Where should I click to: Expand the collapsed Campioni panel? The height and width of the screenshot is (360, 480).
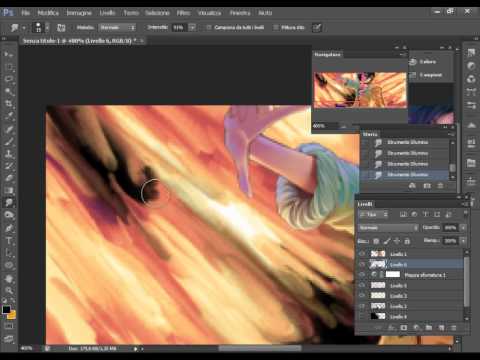tap(427, 75)
